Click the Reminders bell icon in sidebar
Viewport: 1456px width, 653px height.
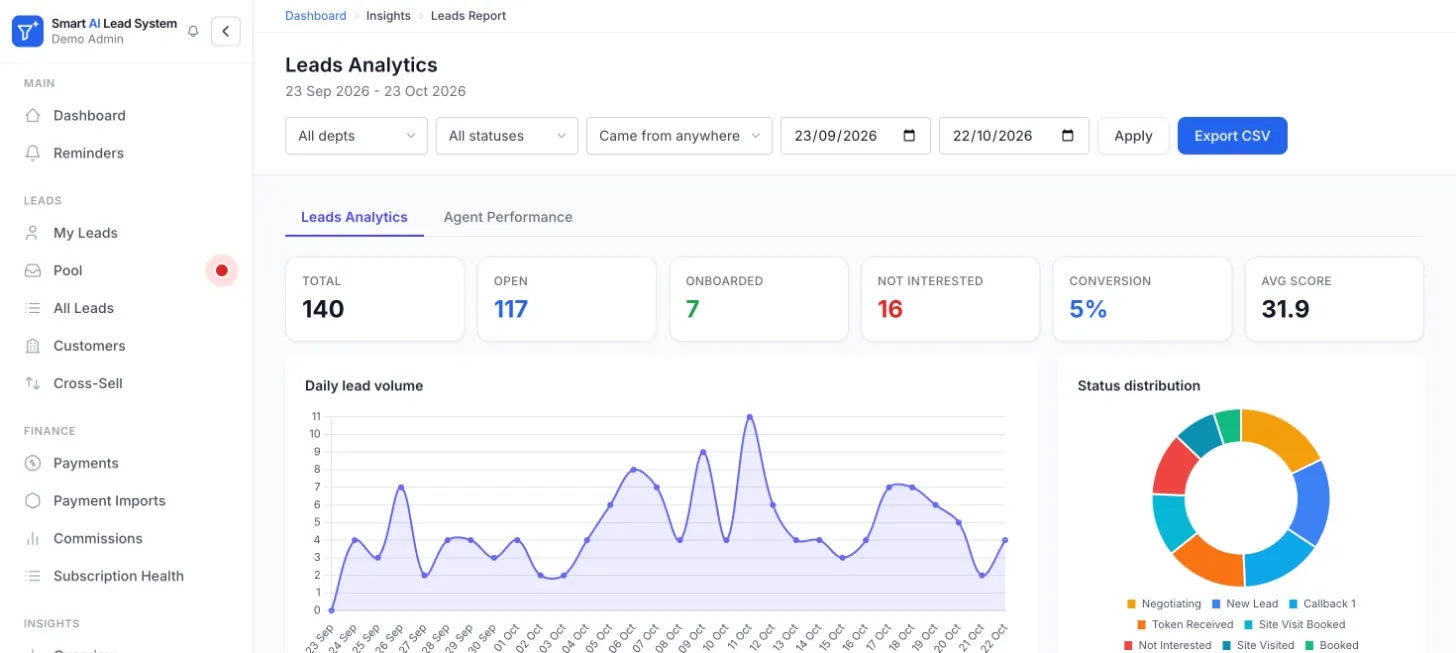pyautogui.click(x=33, y=153)
